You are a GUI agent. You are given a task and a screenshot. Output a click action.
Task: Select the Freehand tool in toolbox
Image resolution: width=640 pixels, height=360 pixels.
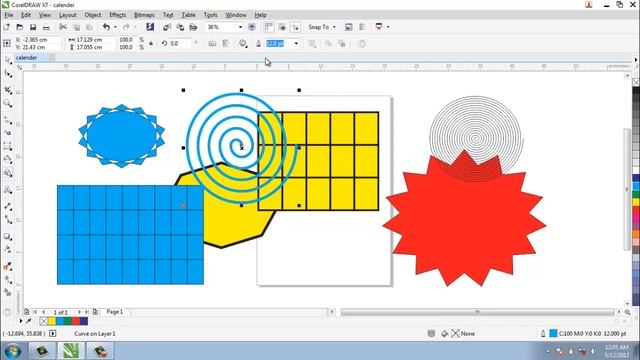(7, 120)
